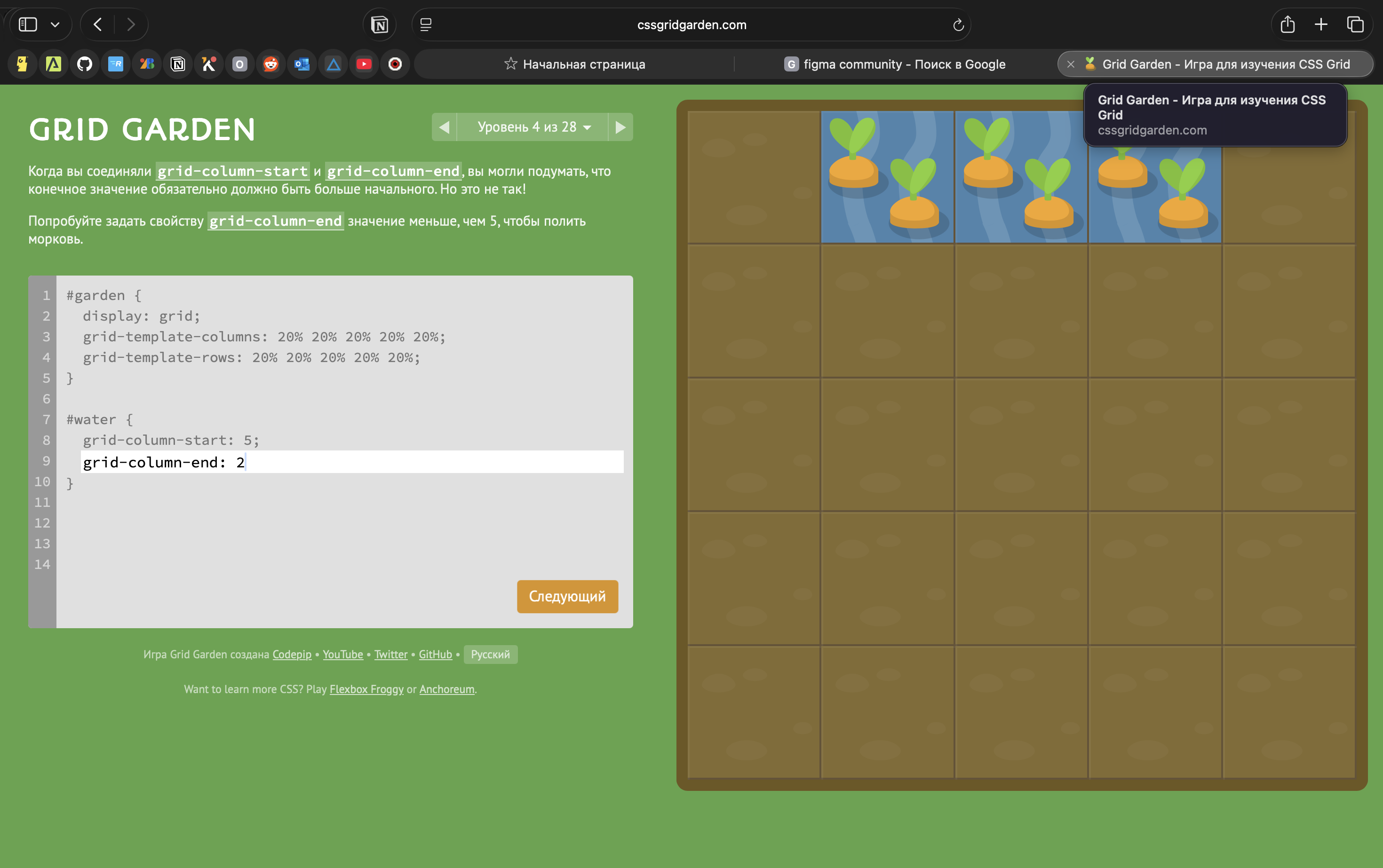Open the sidebar options chevron
Image resolution: width=1383 pixels, height=868 pixels.
55,24
